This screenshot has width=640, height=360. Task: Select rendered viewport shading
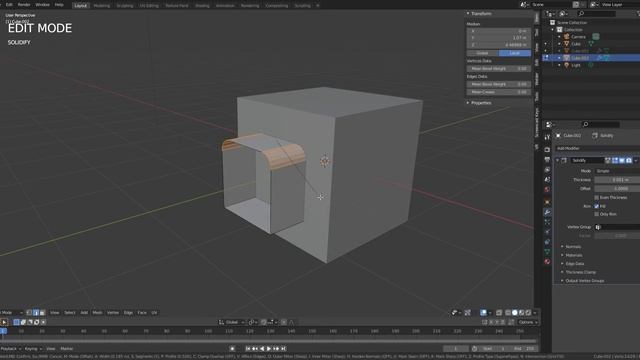(528, 313)
